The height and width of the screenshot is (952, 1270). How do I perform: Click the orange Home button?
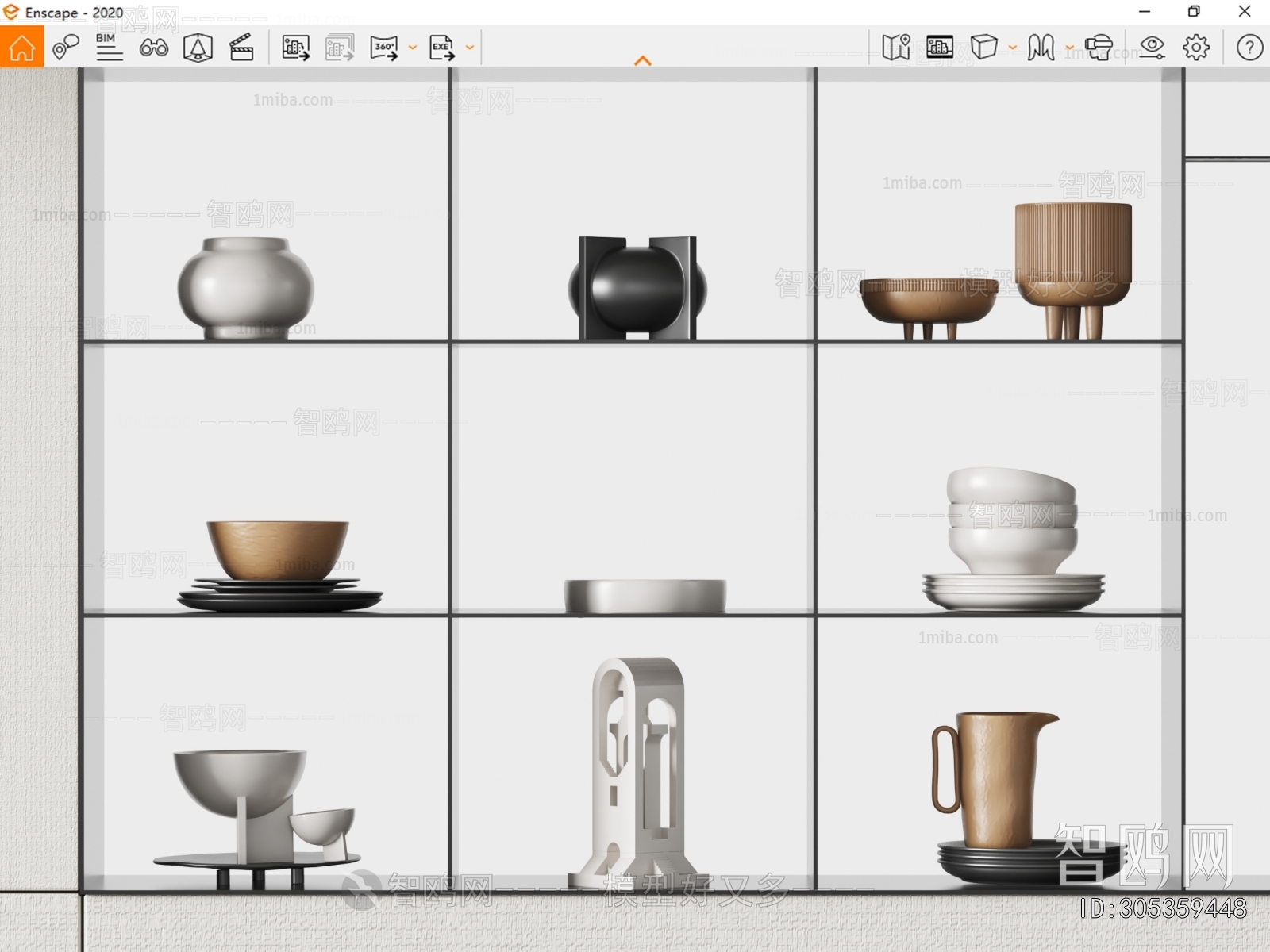click(x=22, y=48)
